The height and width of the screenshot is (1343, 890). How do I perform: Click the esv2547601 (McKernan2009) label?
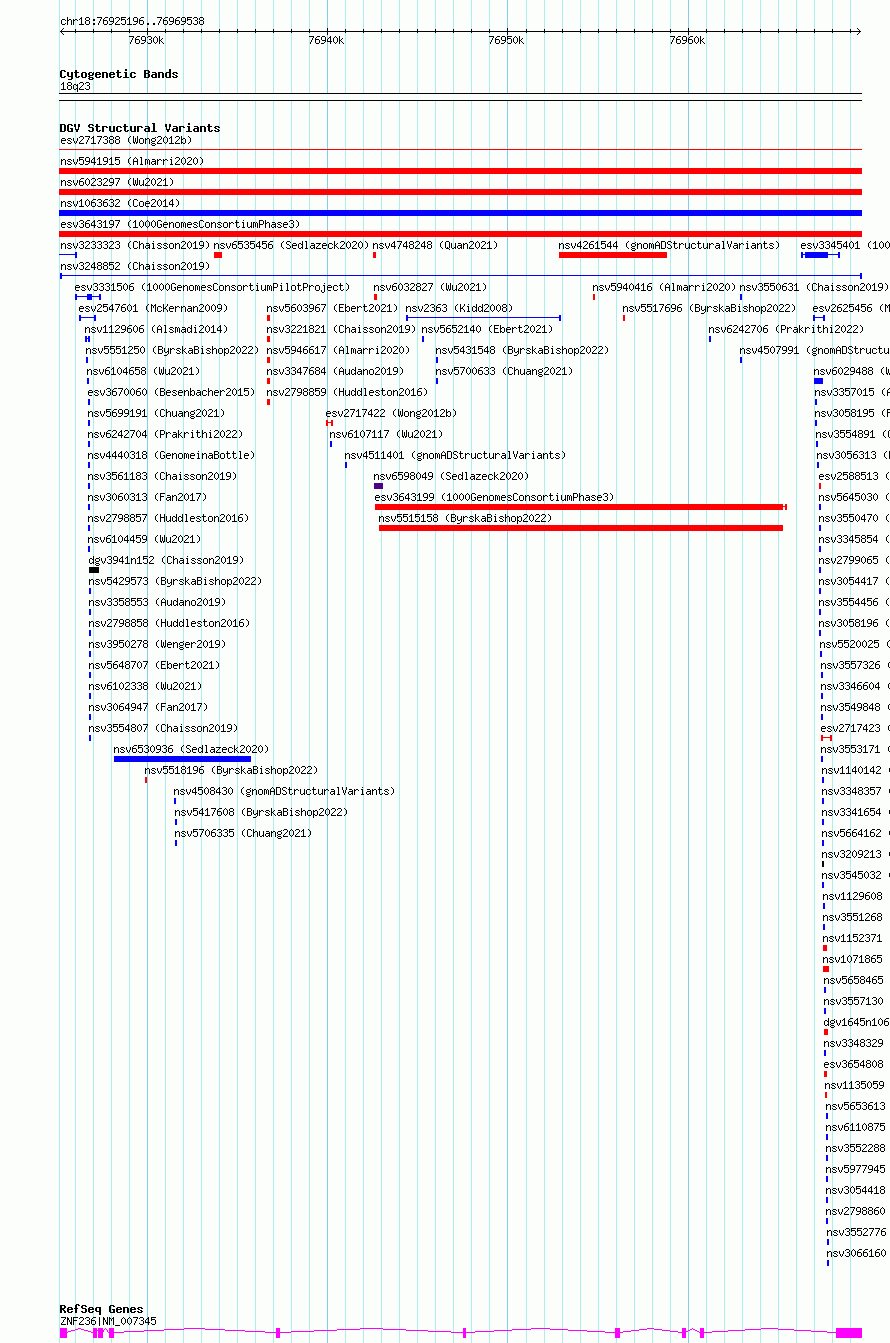pyautogui.click(x=153, y=308)
